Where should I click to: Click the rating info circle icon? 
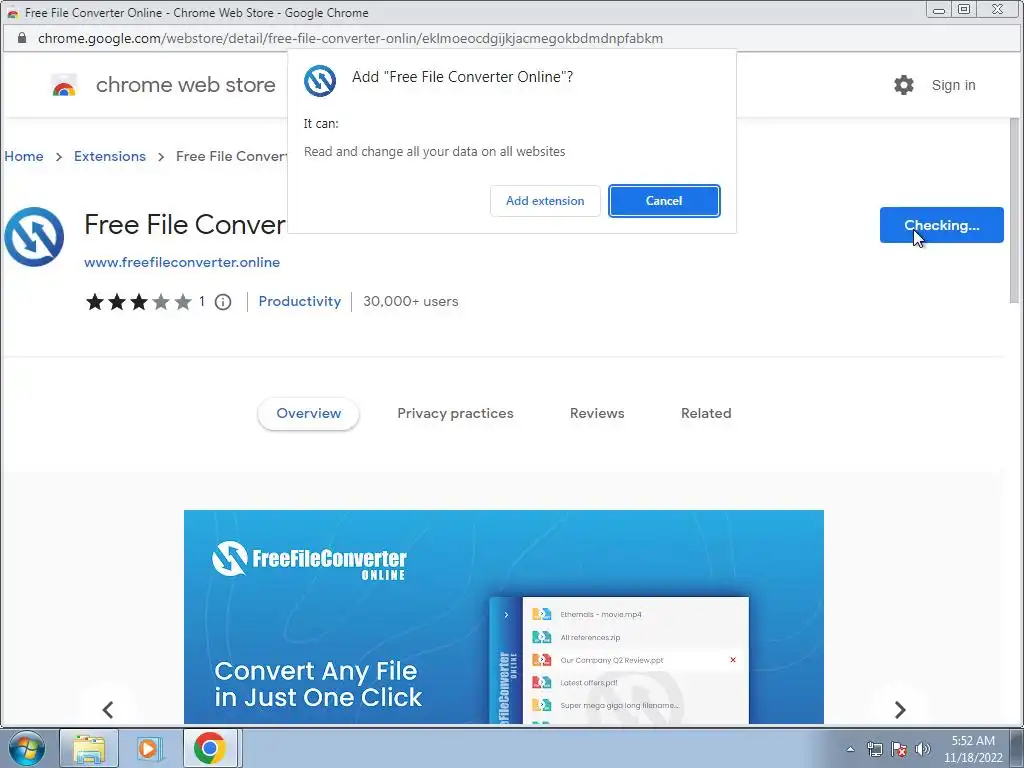[x=223, y=302]
